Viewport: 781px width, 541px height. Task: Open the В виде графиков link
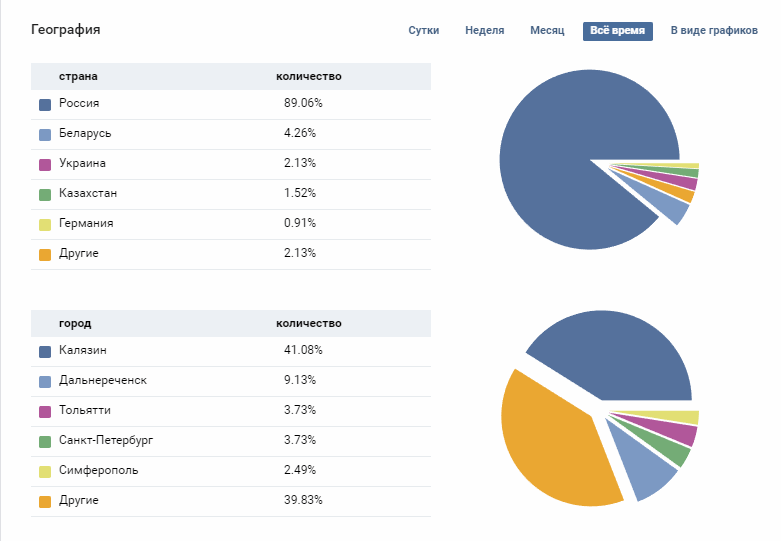[714, 31]
